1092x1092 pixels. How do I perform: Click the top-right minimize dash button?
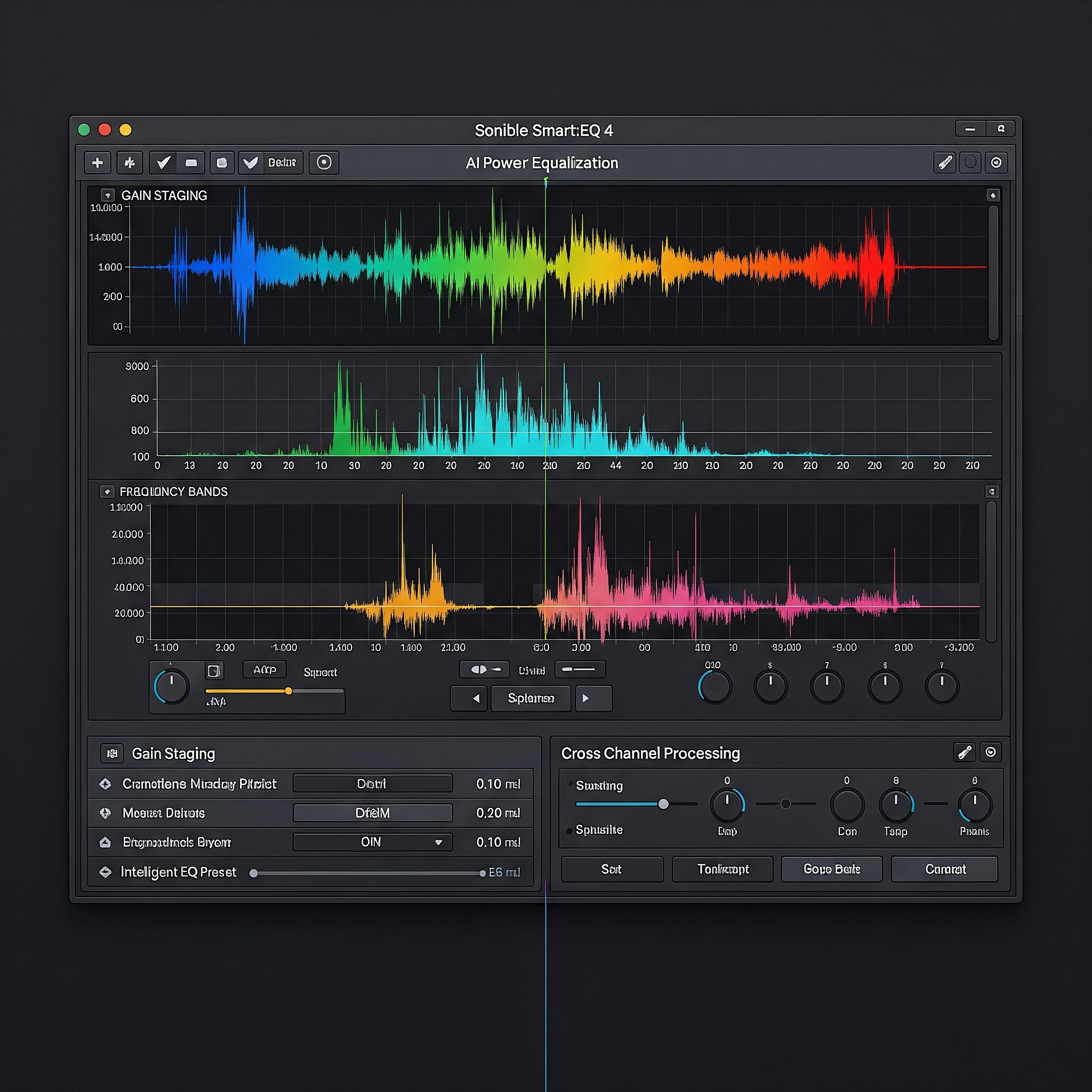pyautogui.click(x=970, y=129)
